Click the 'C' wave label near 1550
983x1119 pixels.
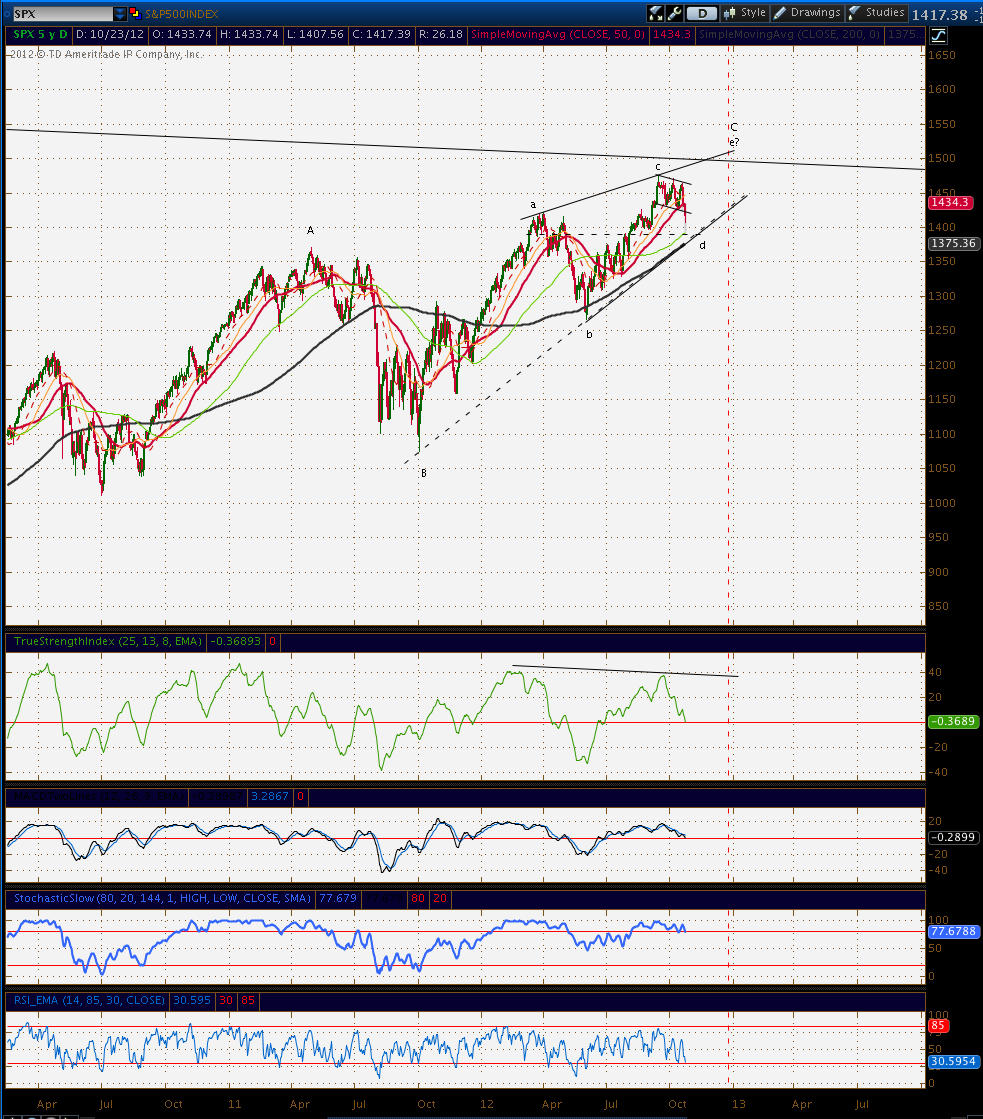pos(733,127)
